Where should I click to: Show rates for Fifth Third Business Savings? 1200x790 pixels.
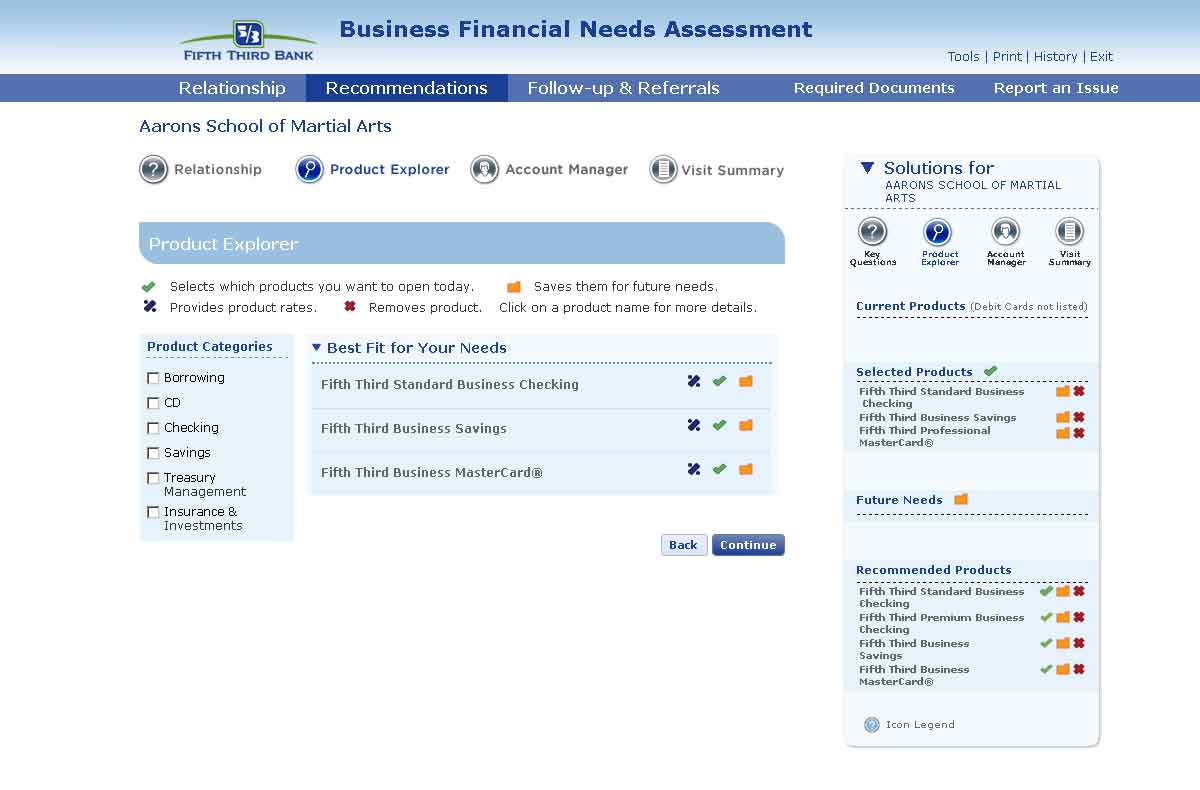(x=694, y=425)
